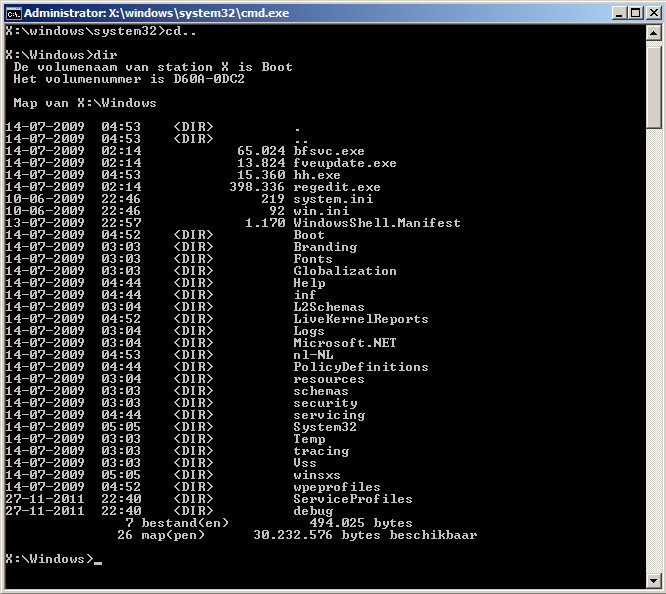Click the scrollbar down arrow
This screenshot has width=666, height=594.
click(x=653, y=580)
